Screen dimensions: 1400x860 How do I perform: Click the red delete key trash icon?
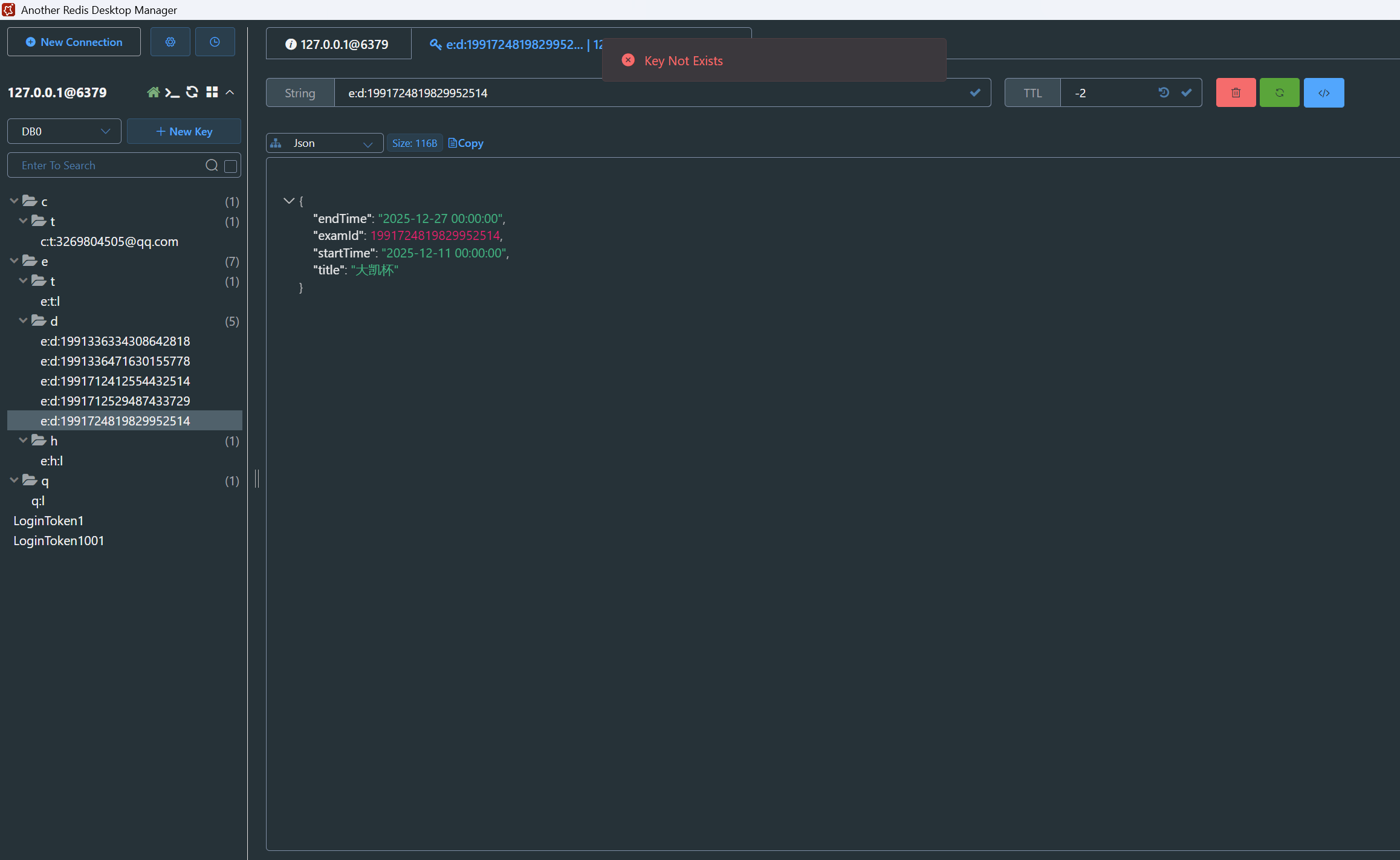pos(1236,92)
